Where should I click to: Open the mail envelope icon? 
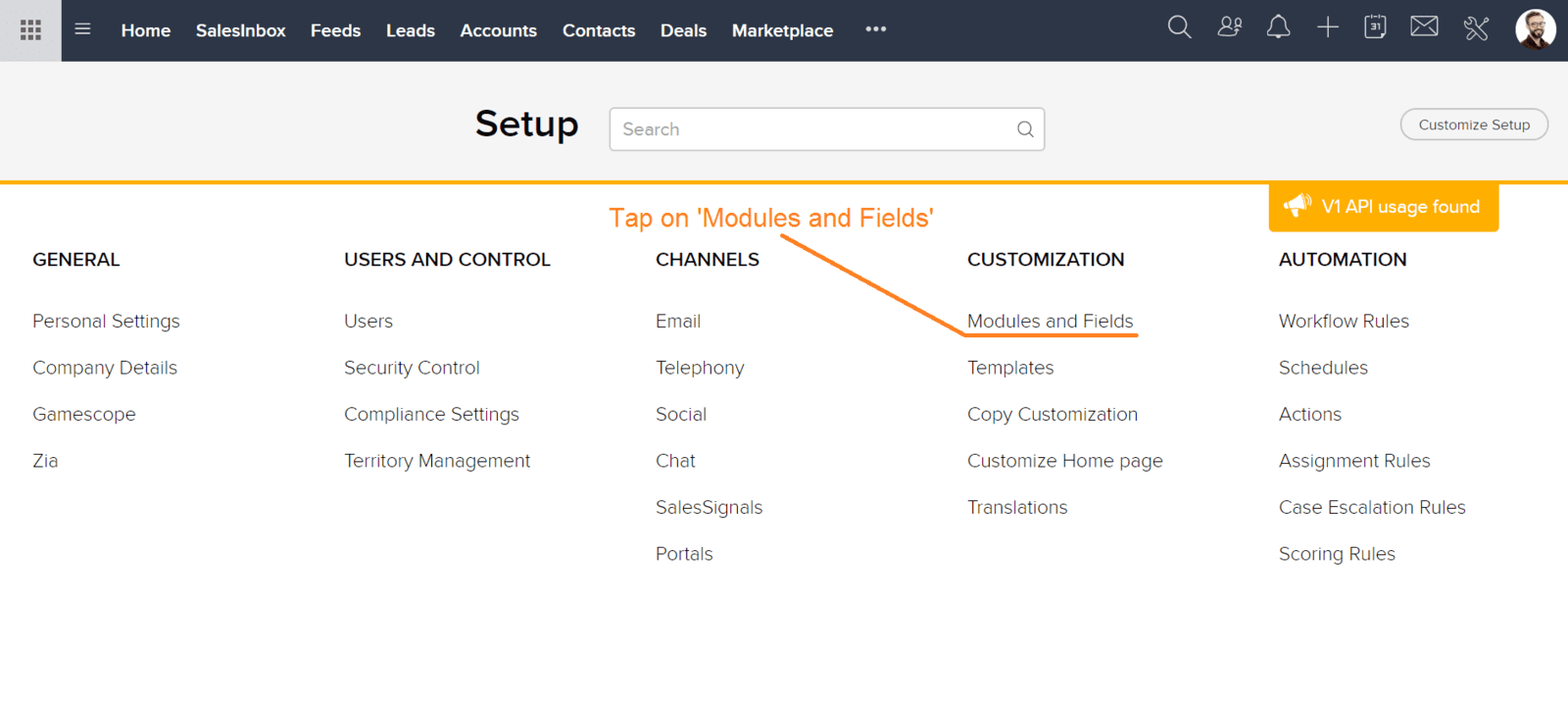point(1425,26)
